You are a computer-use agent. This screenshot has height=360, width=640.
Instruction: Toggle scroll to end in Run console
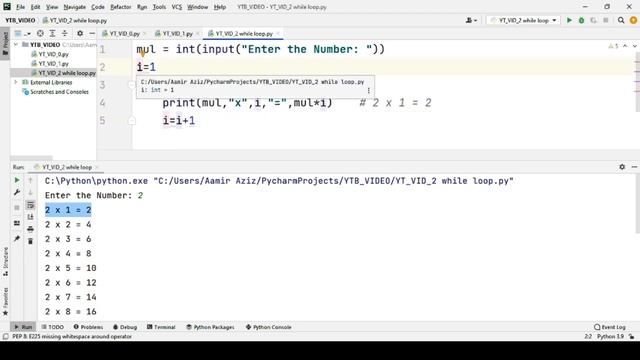pos(30,217)
